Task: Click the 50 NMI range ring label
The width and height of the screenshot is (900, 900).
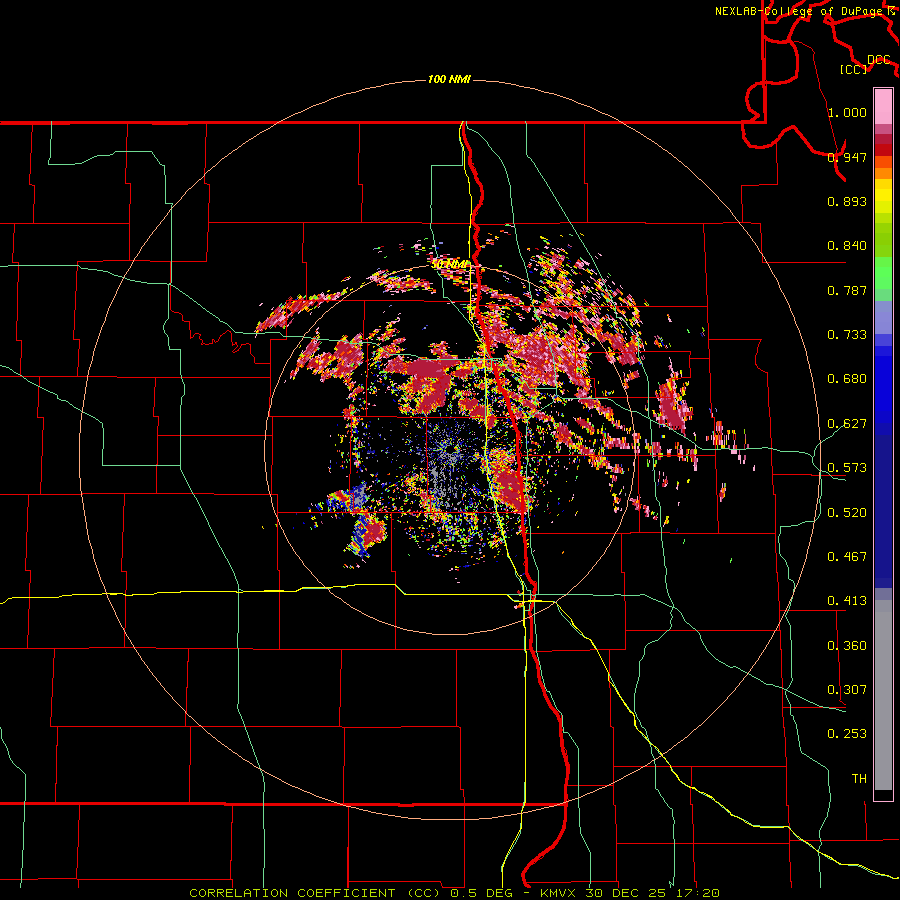Action: coord(451,265)
